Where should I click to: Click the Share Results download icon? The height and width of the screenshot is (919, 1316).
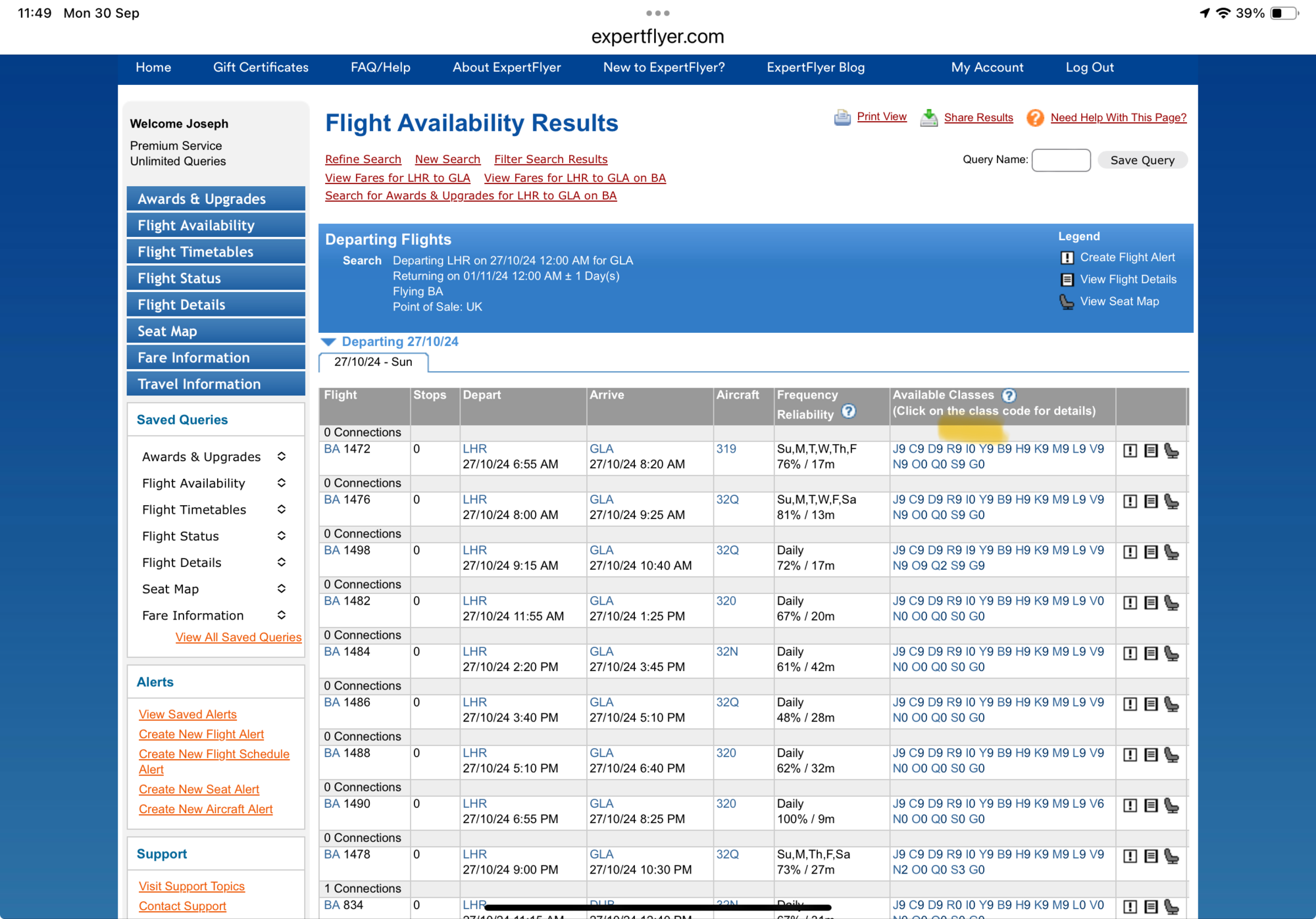click(928, 118)
